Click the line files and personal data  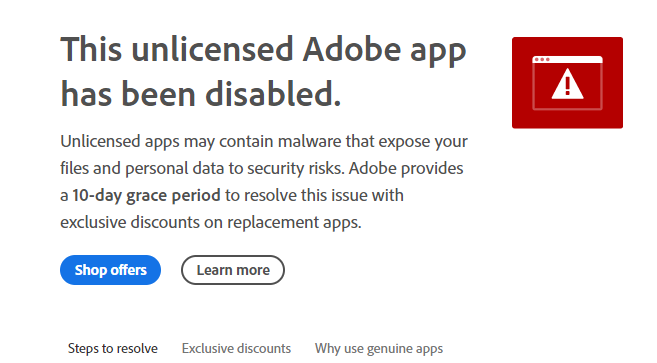click(142, 169)
